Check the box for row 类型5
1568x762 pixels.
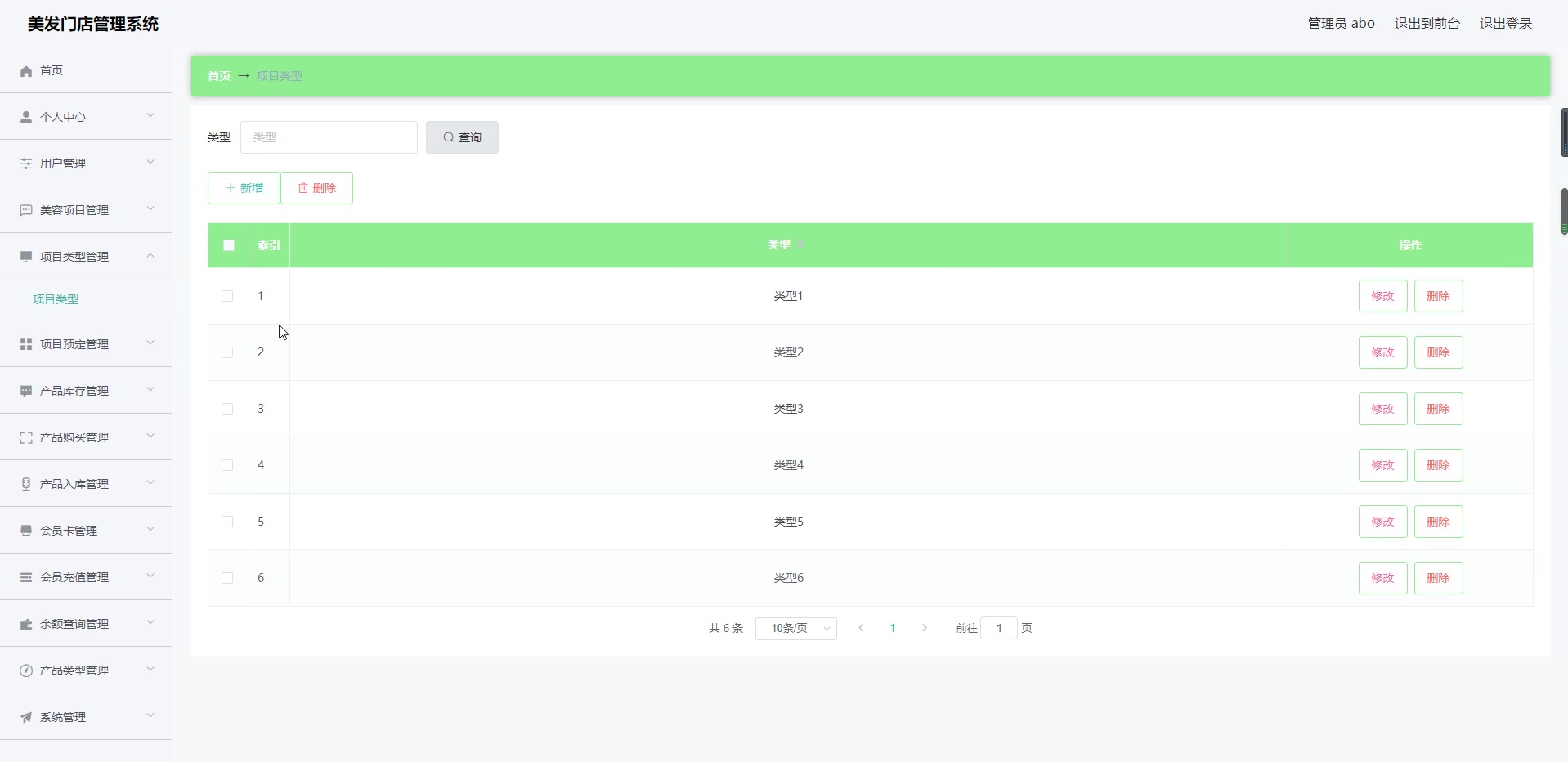point(227,522)
